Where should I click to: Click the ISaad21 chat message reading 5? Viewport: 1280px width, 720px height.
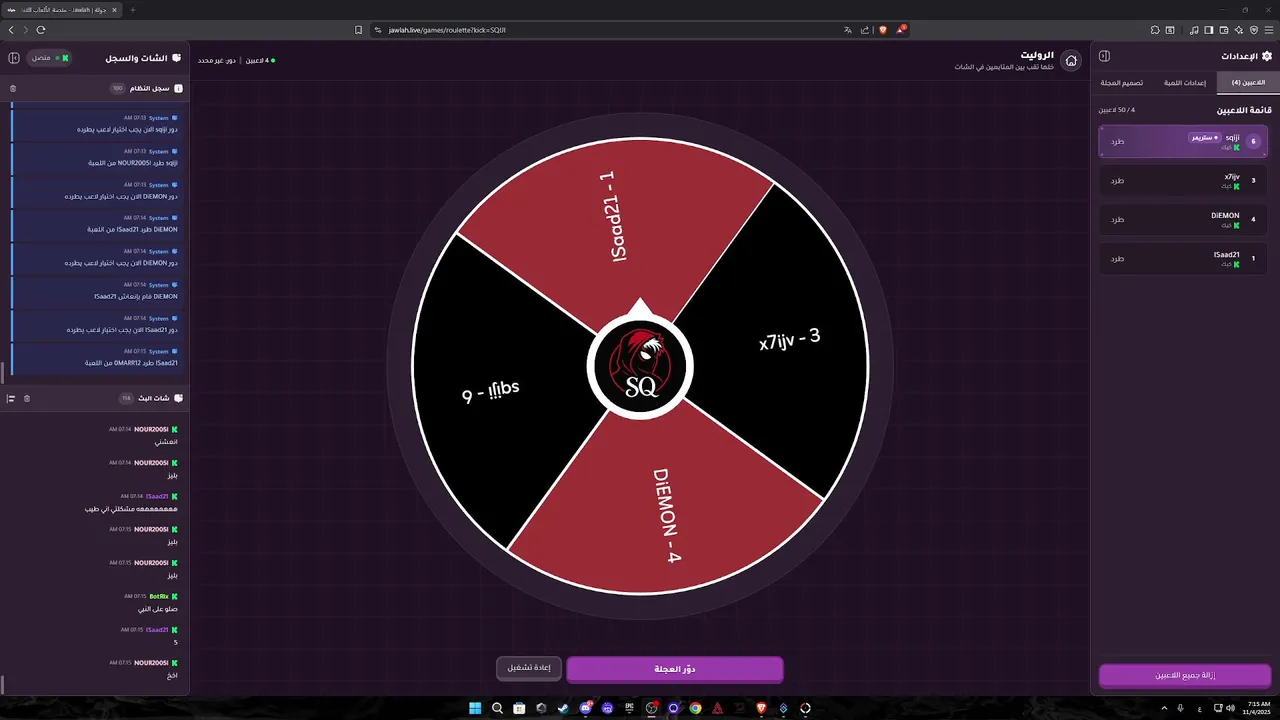coord(175,642)
